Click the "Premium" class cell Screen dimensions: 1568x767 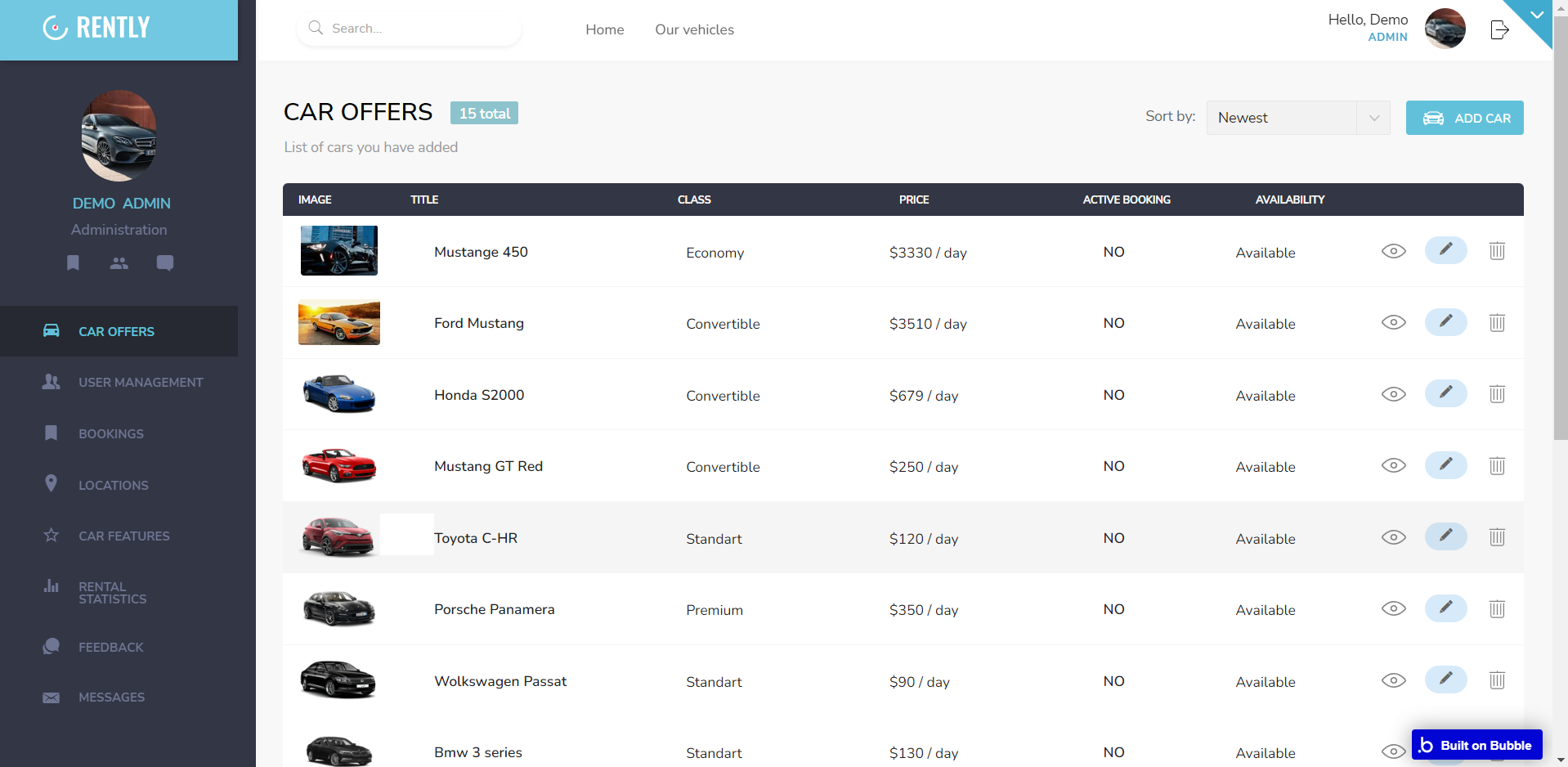point(715,610)
